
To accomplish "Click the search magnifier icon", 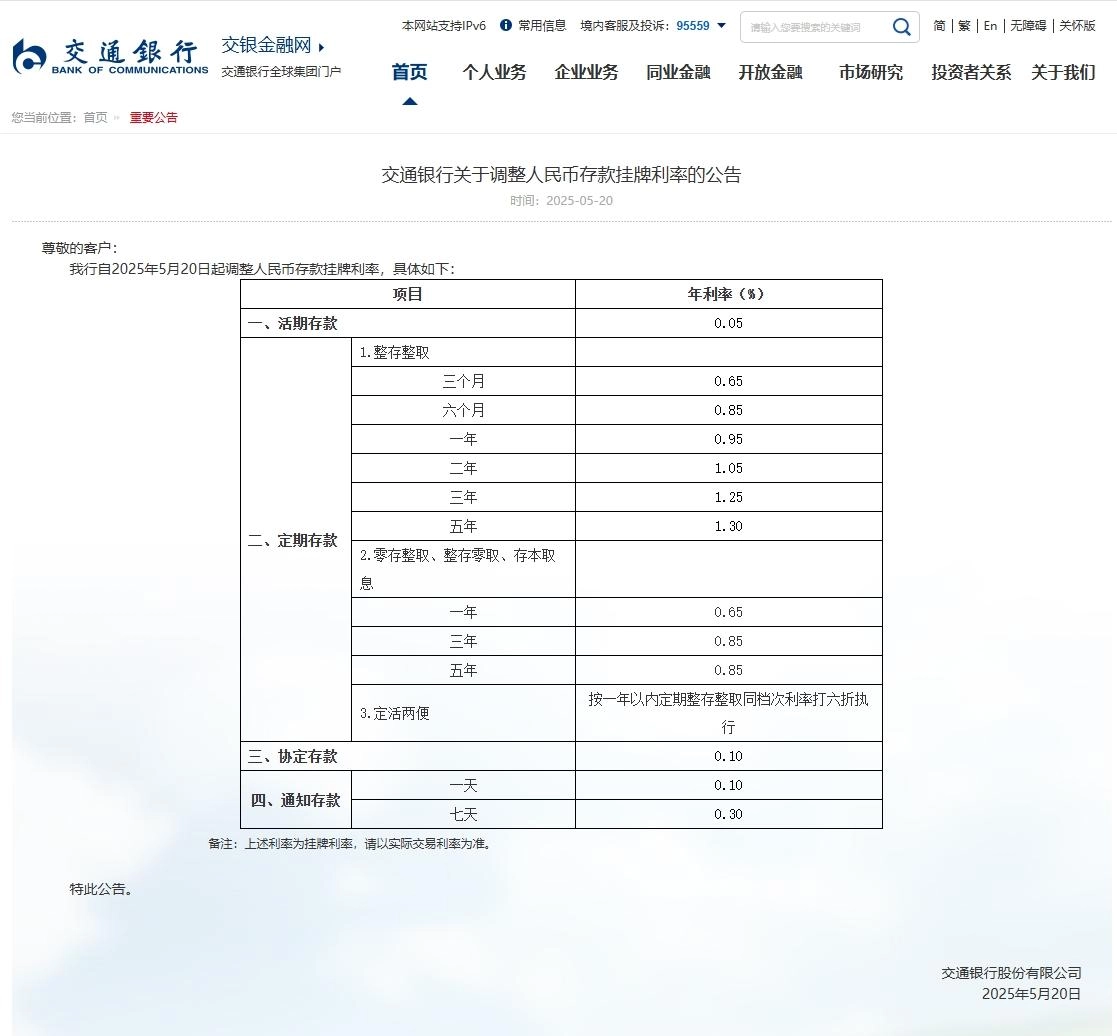I will click(899, 26).
